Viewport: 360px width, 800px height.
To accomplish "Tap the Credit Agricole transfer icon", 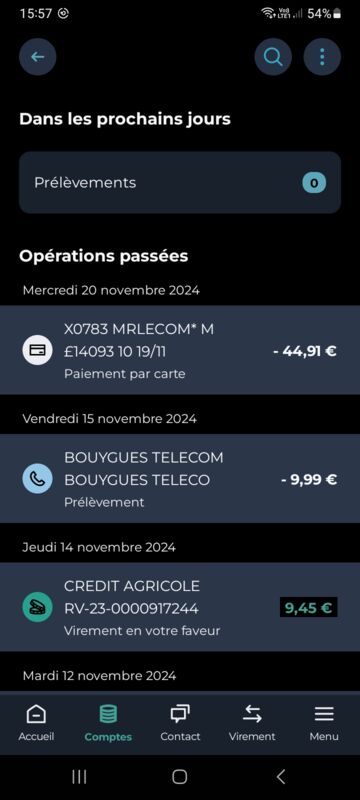I will pyautogui.click(x=37, y=607).
